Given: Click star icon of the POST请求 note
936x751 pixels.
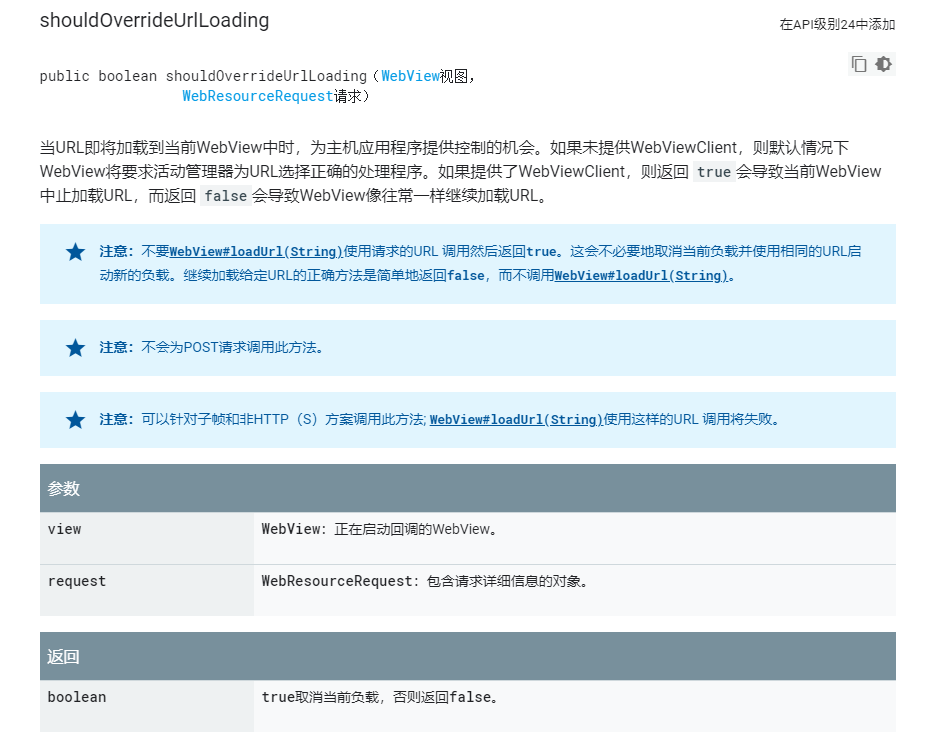Looking at the screenshot, I should pos(75,347).
